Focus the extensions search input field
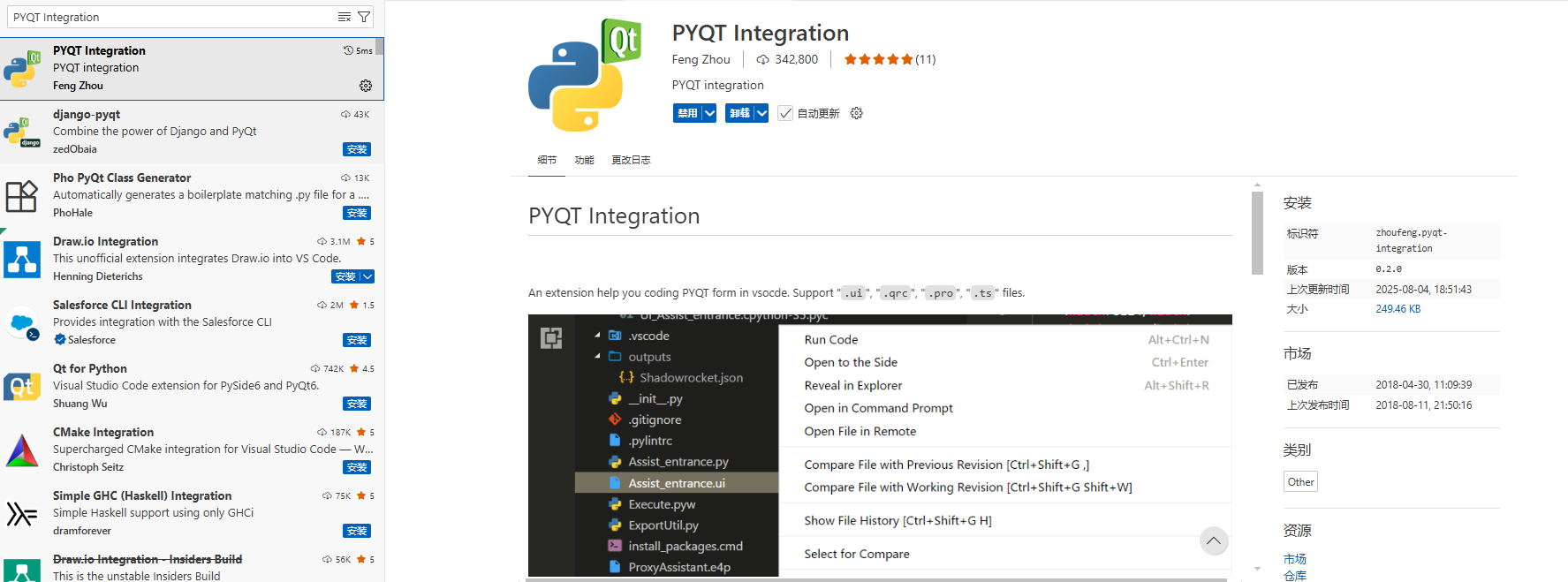Screen dimensions: 1568x582 click(x=172, y=17)
